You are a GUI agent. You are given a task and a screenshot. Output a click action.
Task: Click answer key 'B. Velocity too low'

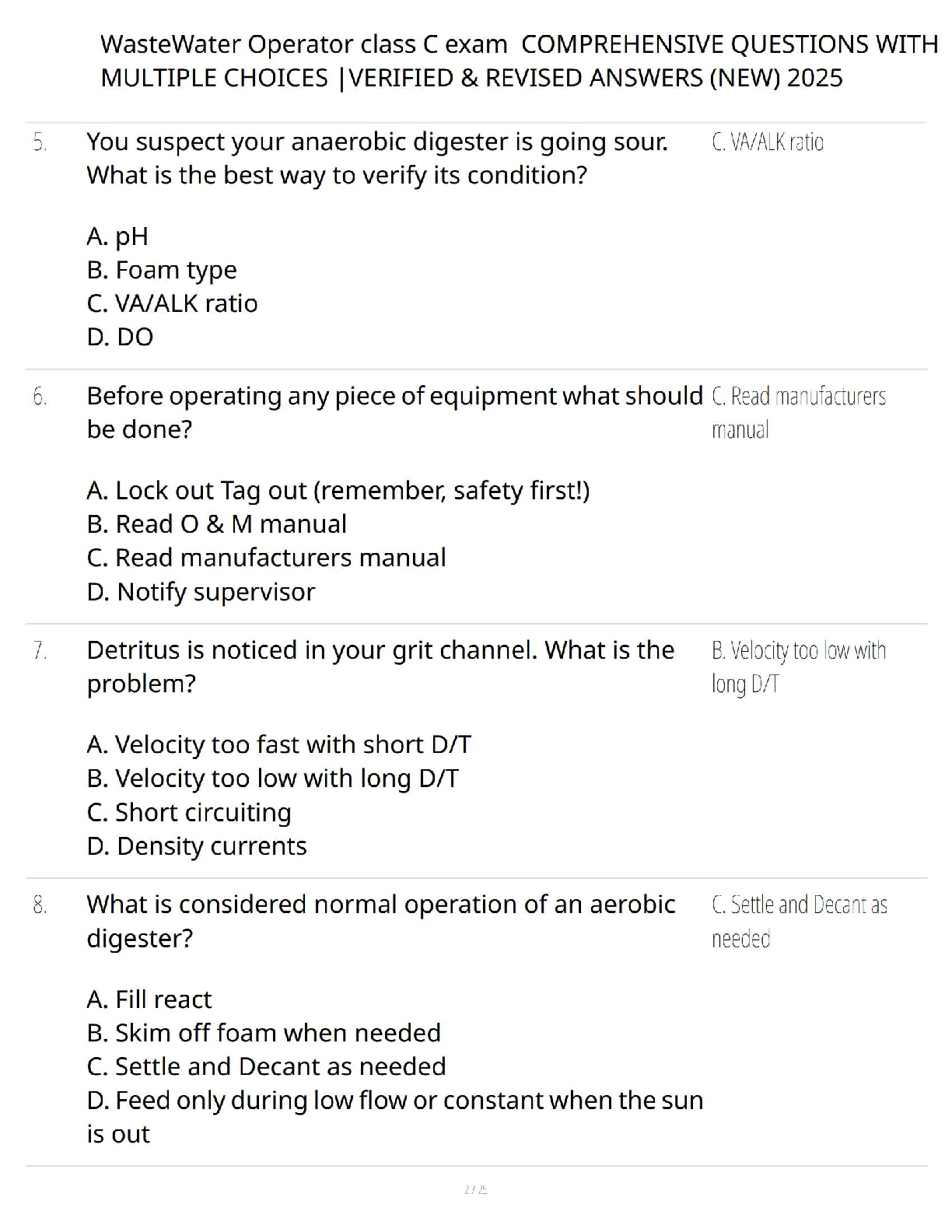coord(799,667)
